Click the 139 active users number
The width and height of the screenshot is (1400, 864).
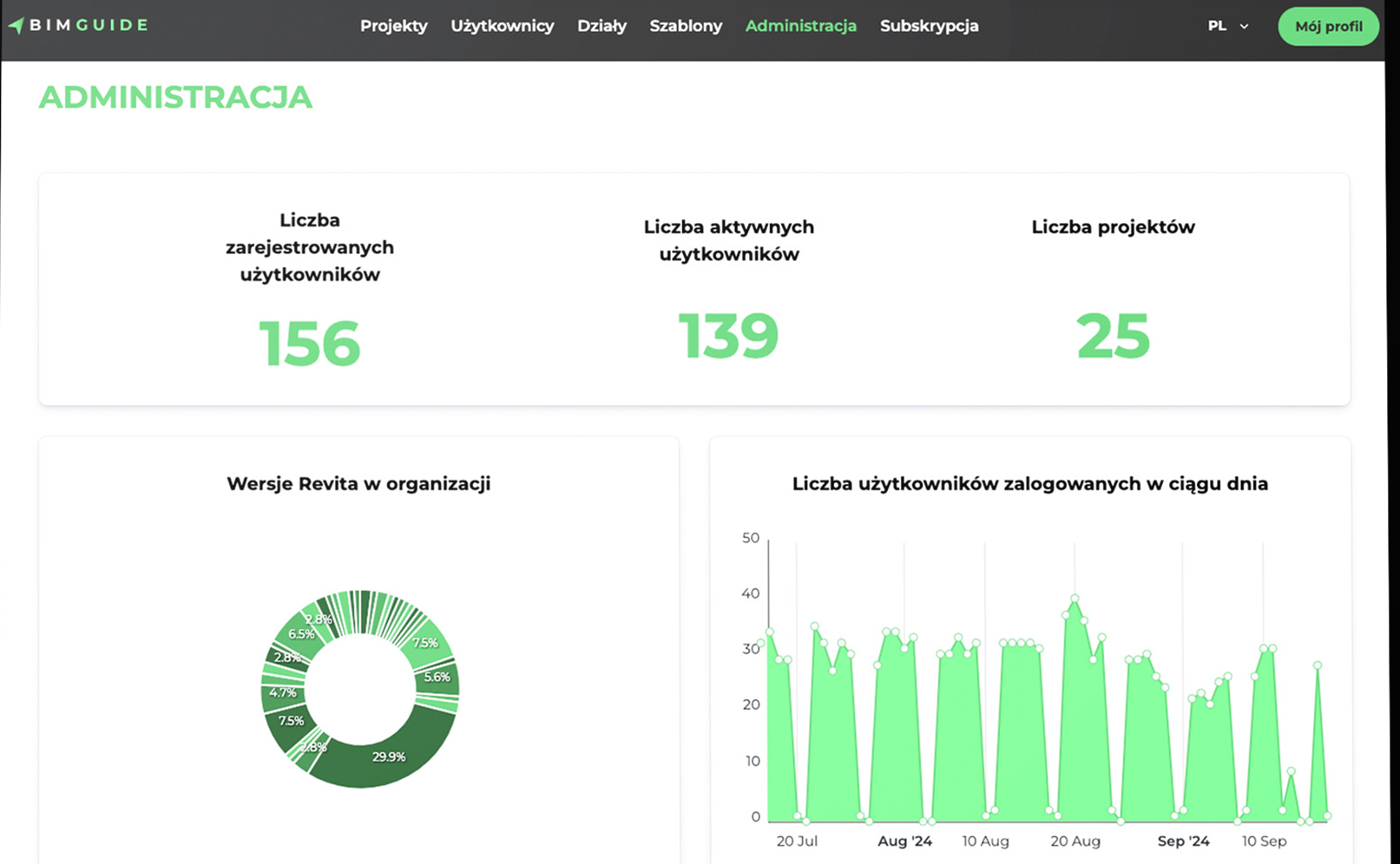(x=728, y=336)
